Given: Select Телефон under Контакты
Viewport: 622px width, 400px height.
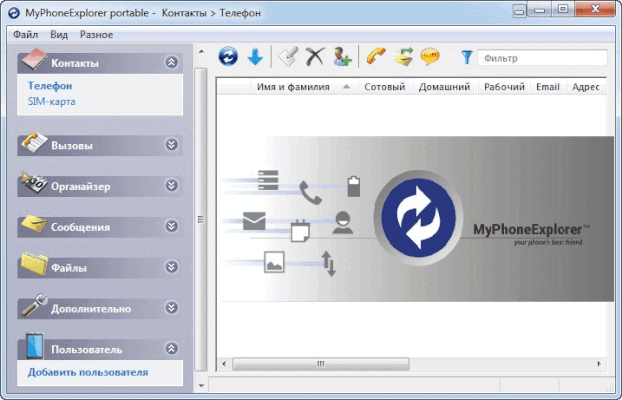Looking at the screenshot, I should (x=50, y=86).
